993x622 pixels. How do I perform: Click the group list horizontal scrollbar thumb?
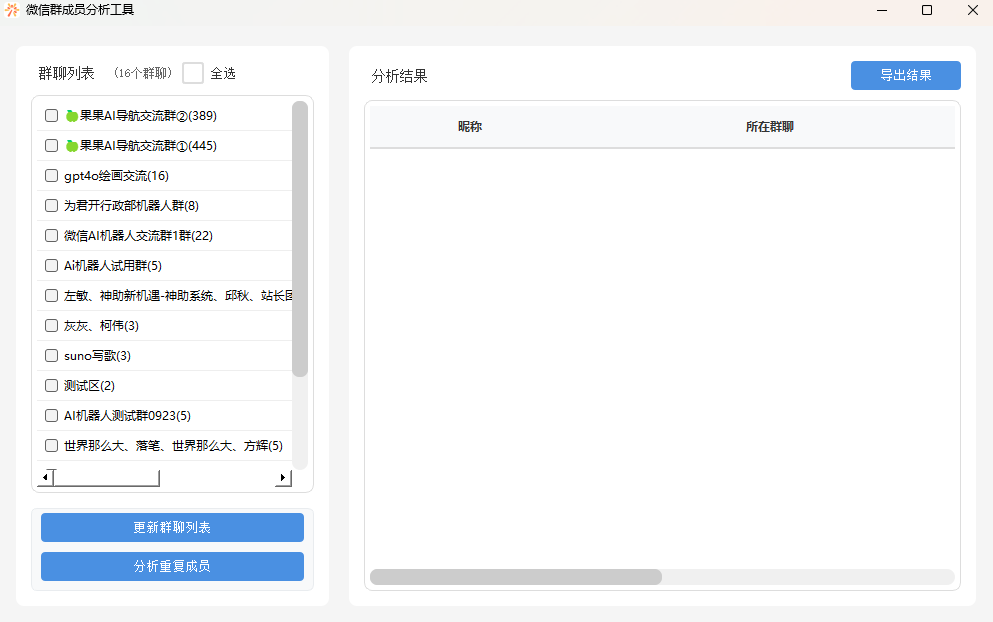coord(106,478)
